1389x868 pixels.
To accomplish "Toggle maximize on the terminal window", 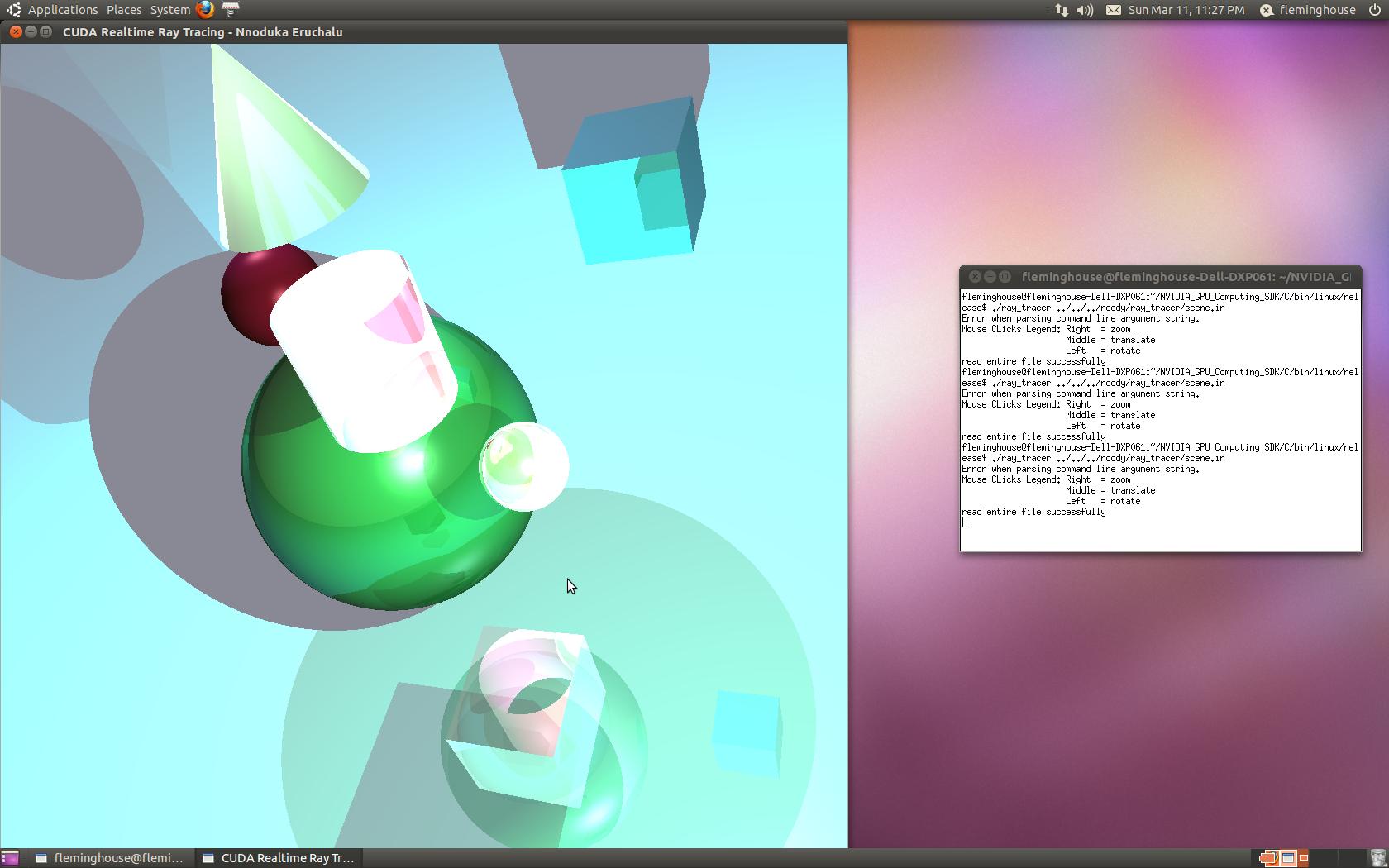I will pyautogui.click(x=1003, y=278).
